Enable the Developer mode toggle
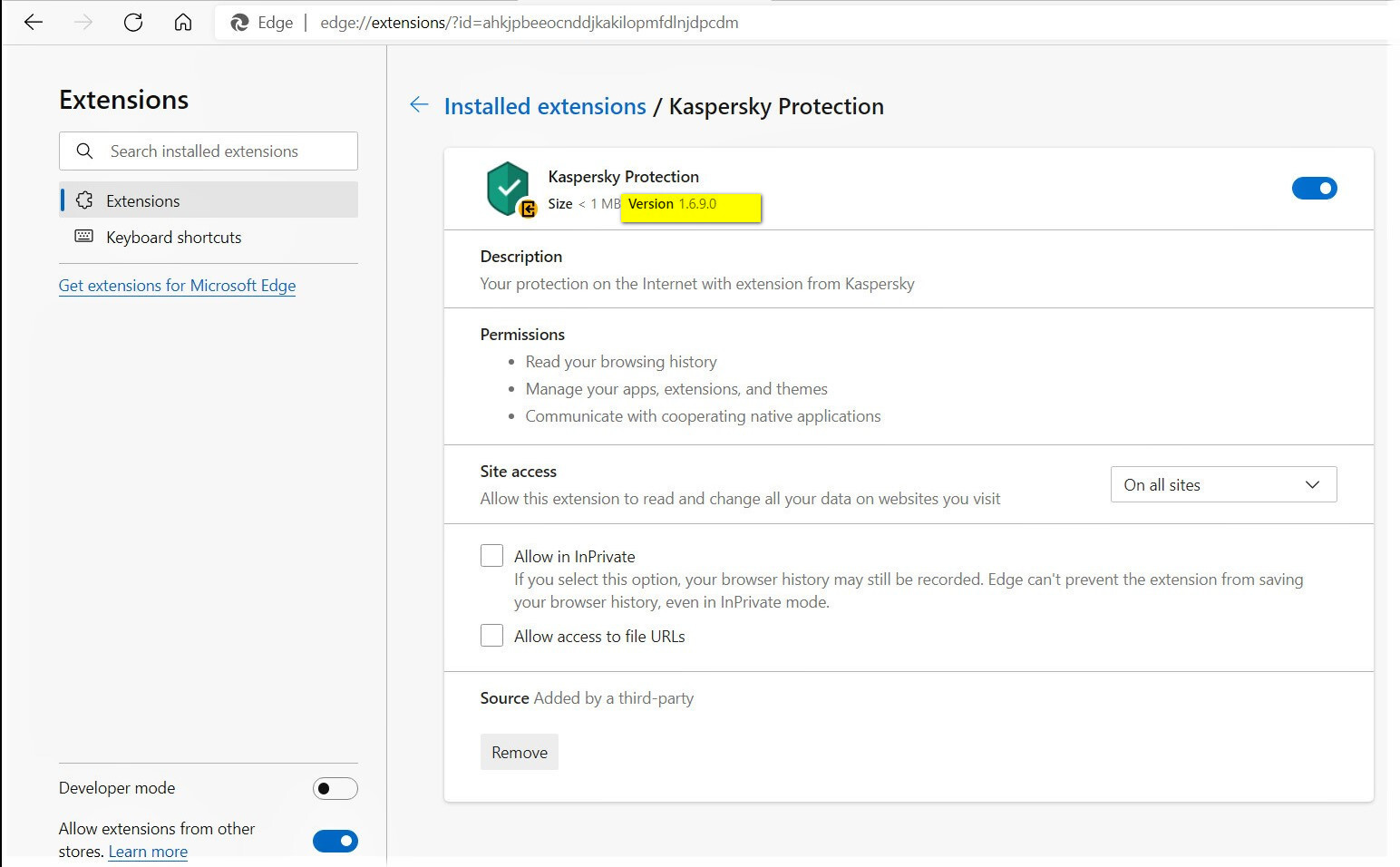The width and height of the screenshot is (1400, 867). pyautogui.click(x=335, y=788)
